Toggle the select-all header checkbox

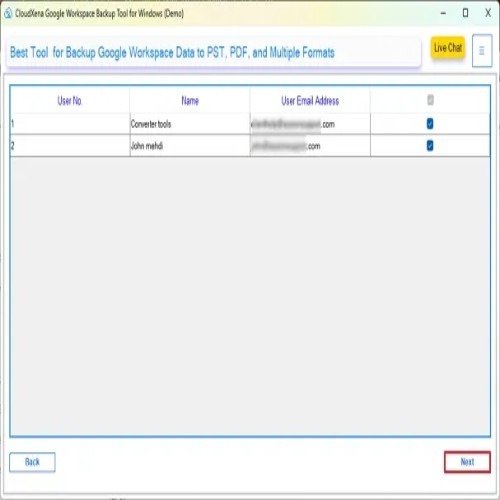coord(430,100)
